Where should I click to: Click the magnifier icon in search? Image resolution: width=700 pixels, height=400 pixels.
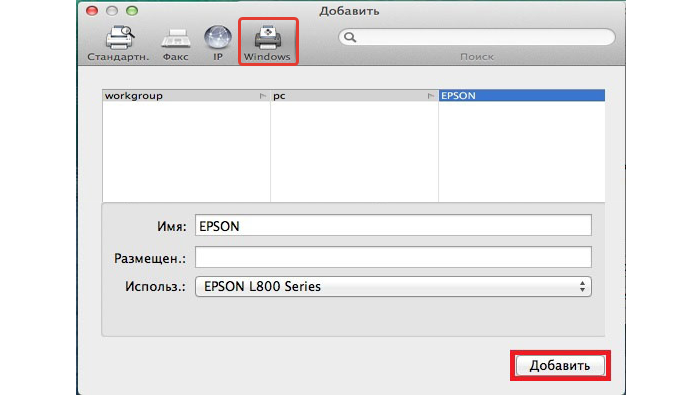[x=350, y=37]
